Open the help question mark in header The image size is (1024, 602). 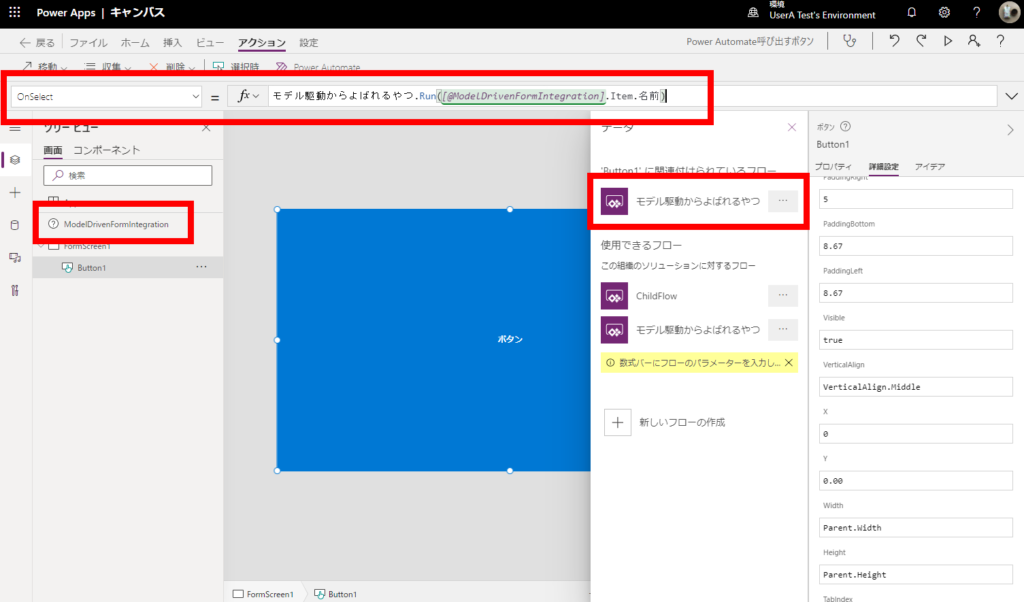point(976,12)
